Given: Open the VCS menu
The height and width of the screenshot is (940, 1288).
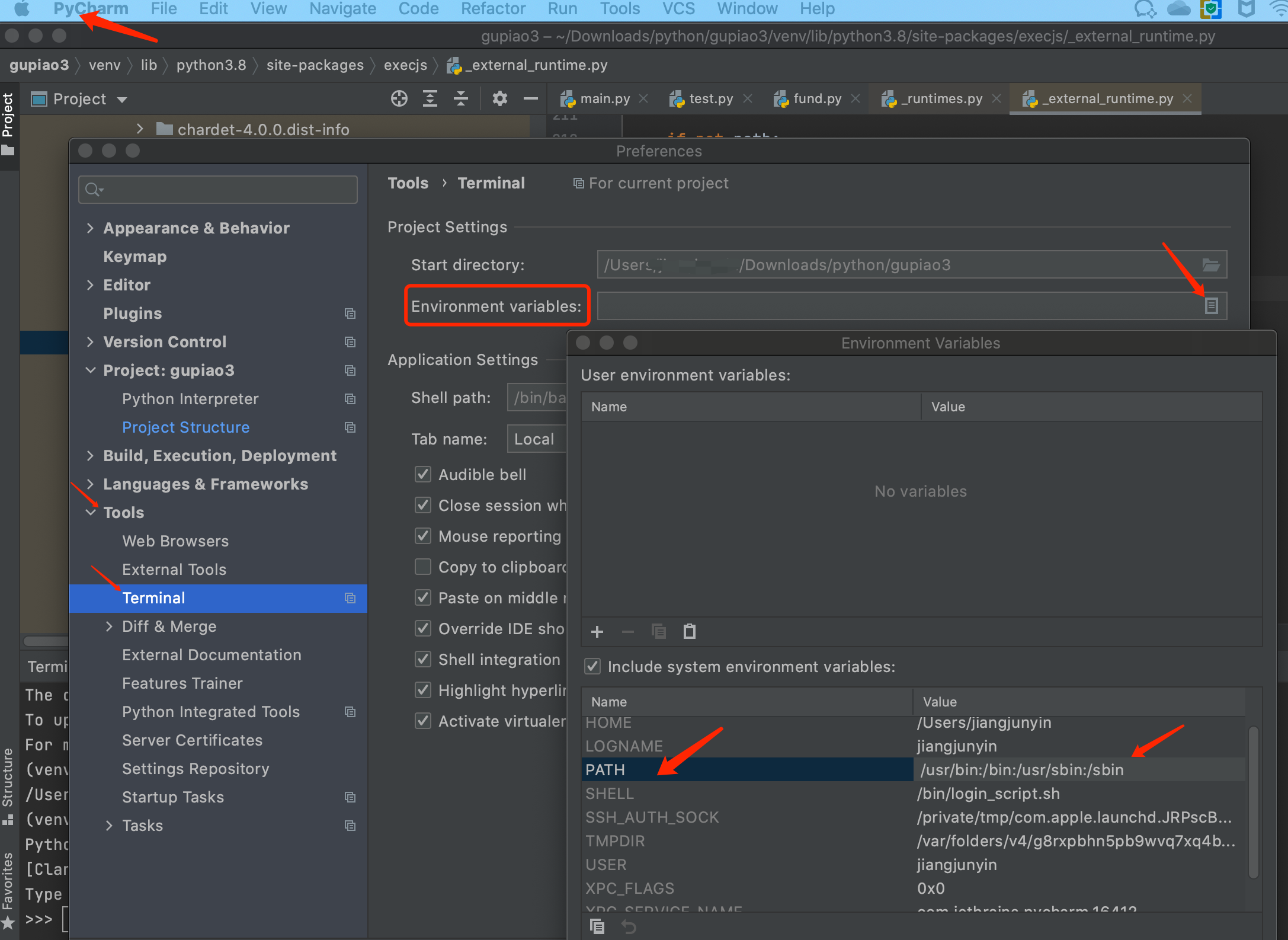Looking at the screenshot, I should pos(678,8).
